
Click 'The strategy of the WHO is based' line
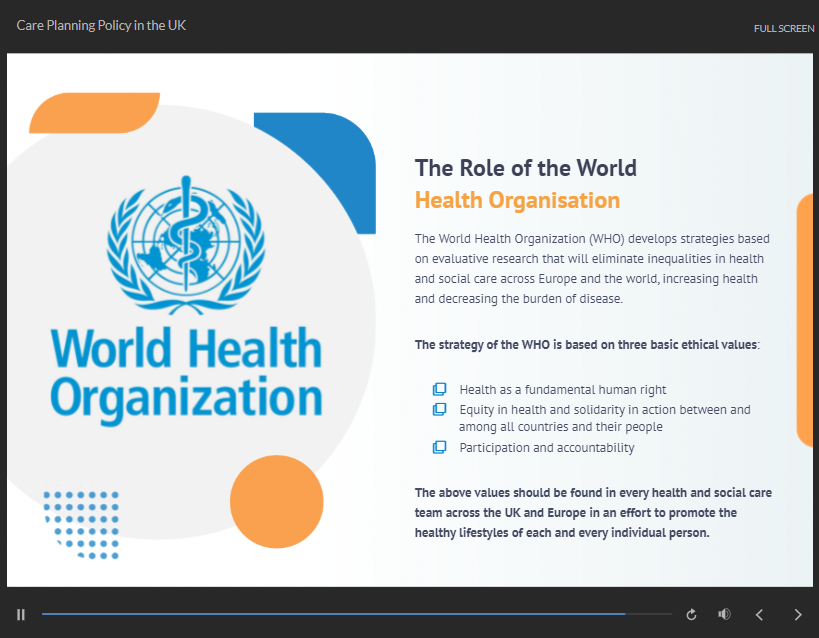[x=587, y=345]
